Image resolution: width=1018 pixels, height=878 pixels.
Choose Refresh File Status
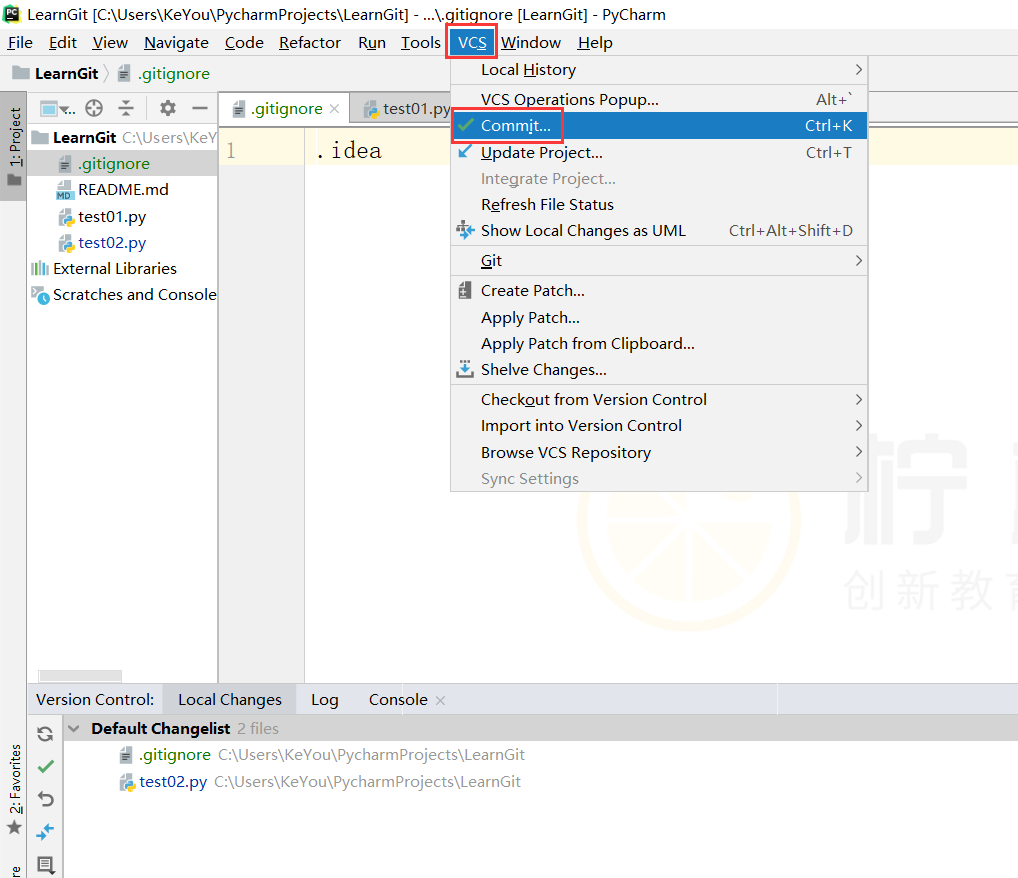click(659, 205)
